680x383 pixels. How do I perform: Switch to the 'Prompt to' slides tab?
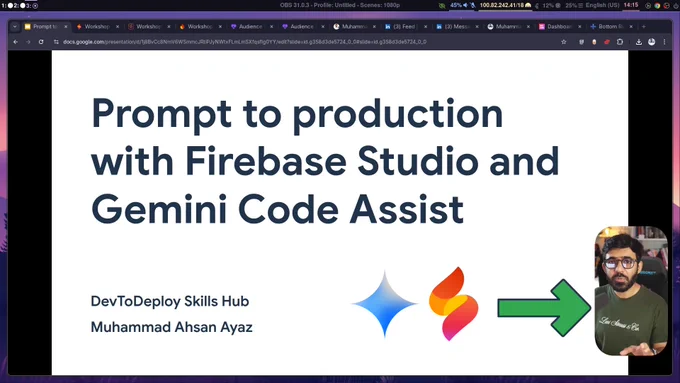[x=45, y=27]
